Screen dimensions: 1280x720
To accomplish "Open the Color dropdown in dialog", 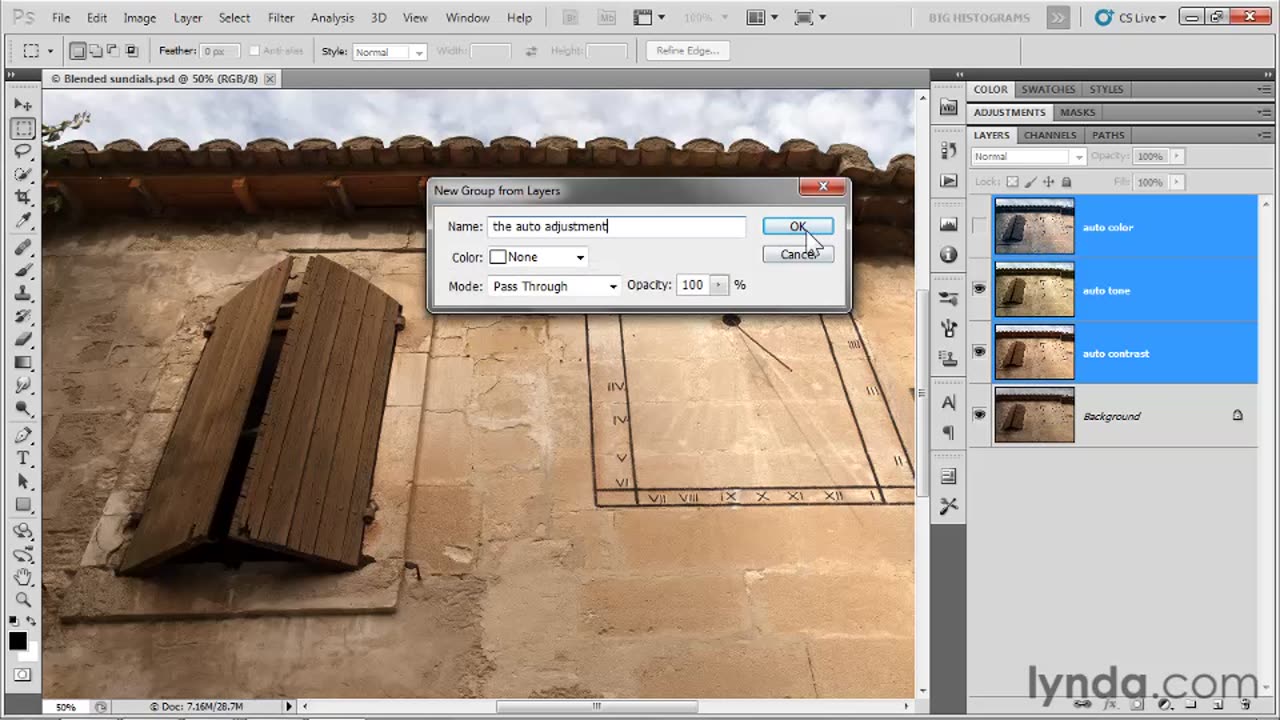I will point(538,257).
